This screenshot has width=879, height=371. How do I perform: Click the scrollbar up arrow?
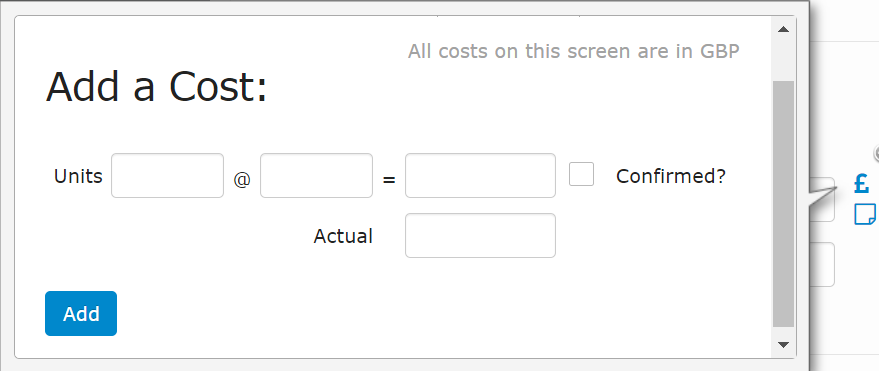[784, 29]
